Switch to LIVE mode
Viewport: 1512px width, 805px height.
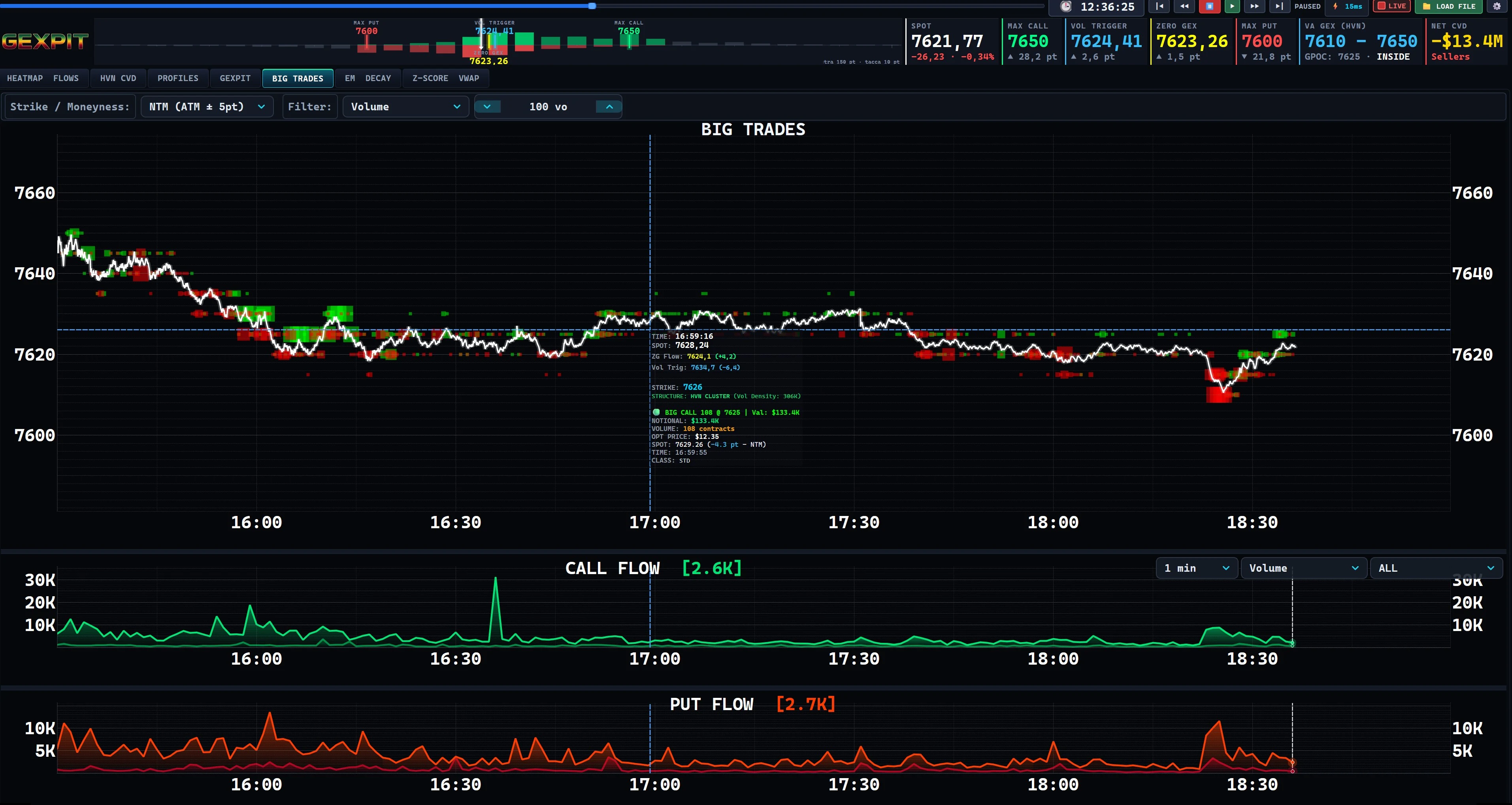[x=1392, y=6]
